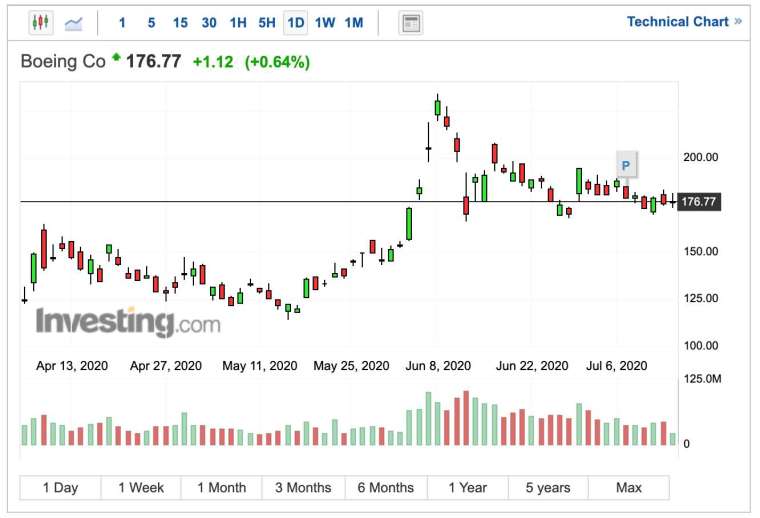Screen dimensions: 760x518
Task: Click the P event marker on chart
Action: (x=626, y=166)
